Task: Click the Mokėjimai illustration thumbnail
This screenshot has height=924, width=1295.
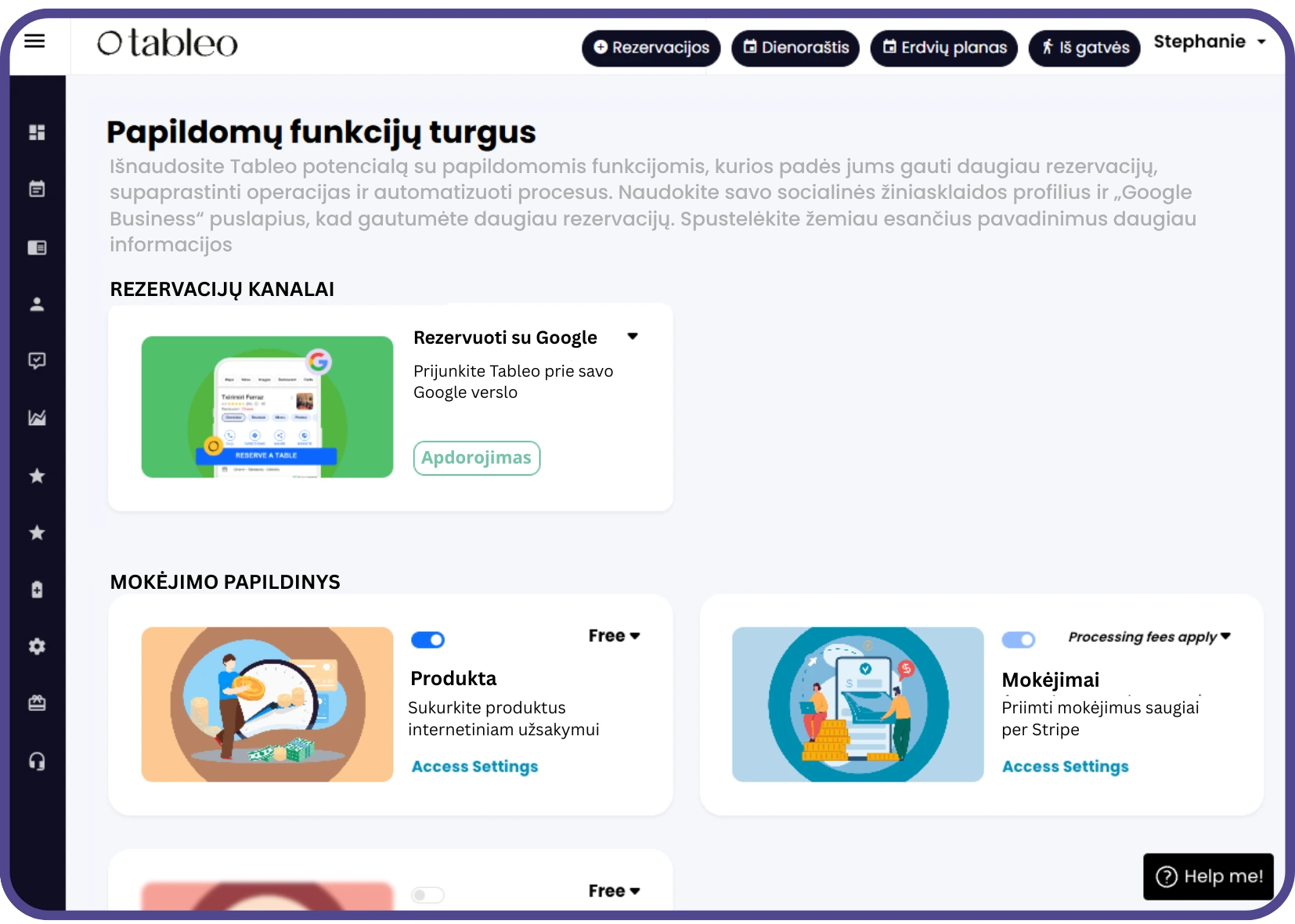Action: 858,704
